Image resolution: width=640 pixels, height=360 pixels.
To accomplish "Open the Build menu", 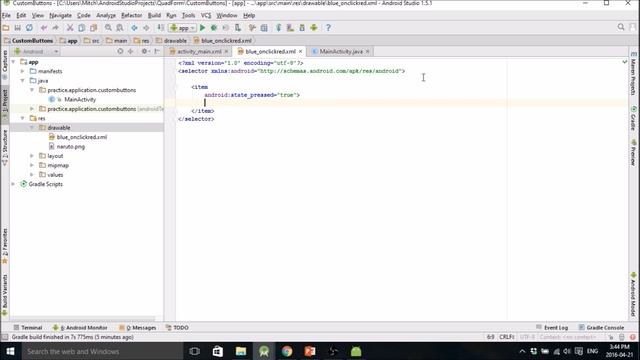I will pyautogui.click(x=154, y=16).
